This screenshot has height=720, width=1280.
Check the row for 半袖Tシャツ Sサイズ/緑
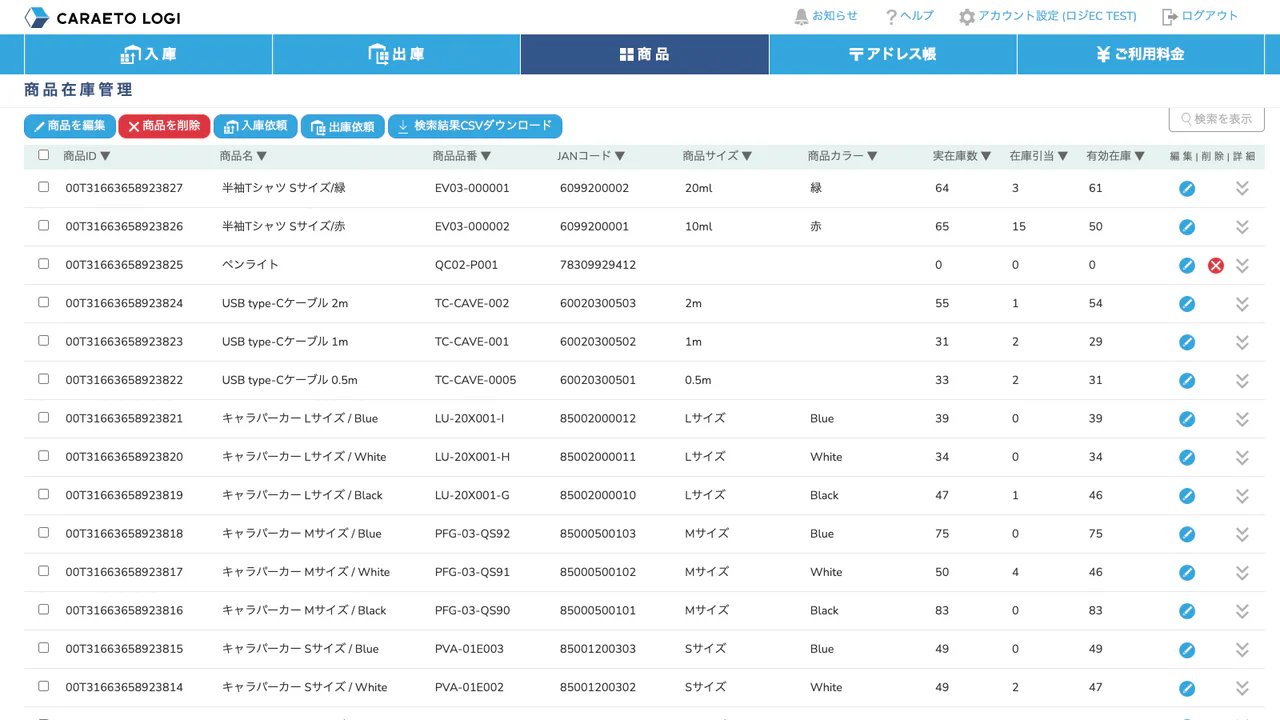pyautogui.click(x=43, y=187)
